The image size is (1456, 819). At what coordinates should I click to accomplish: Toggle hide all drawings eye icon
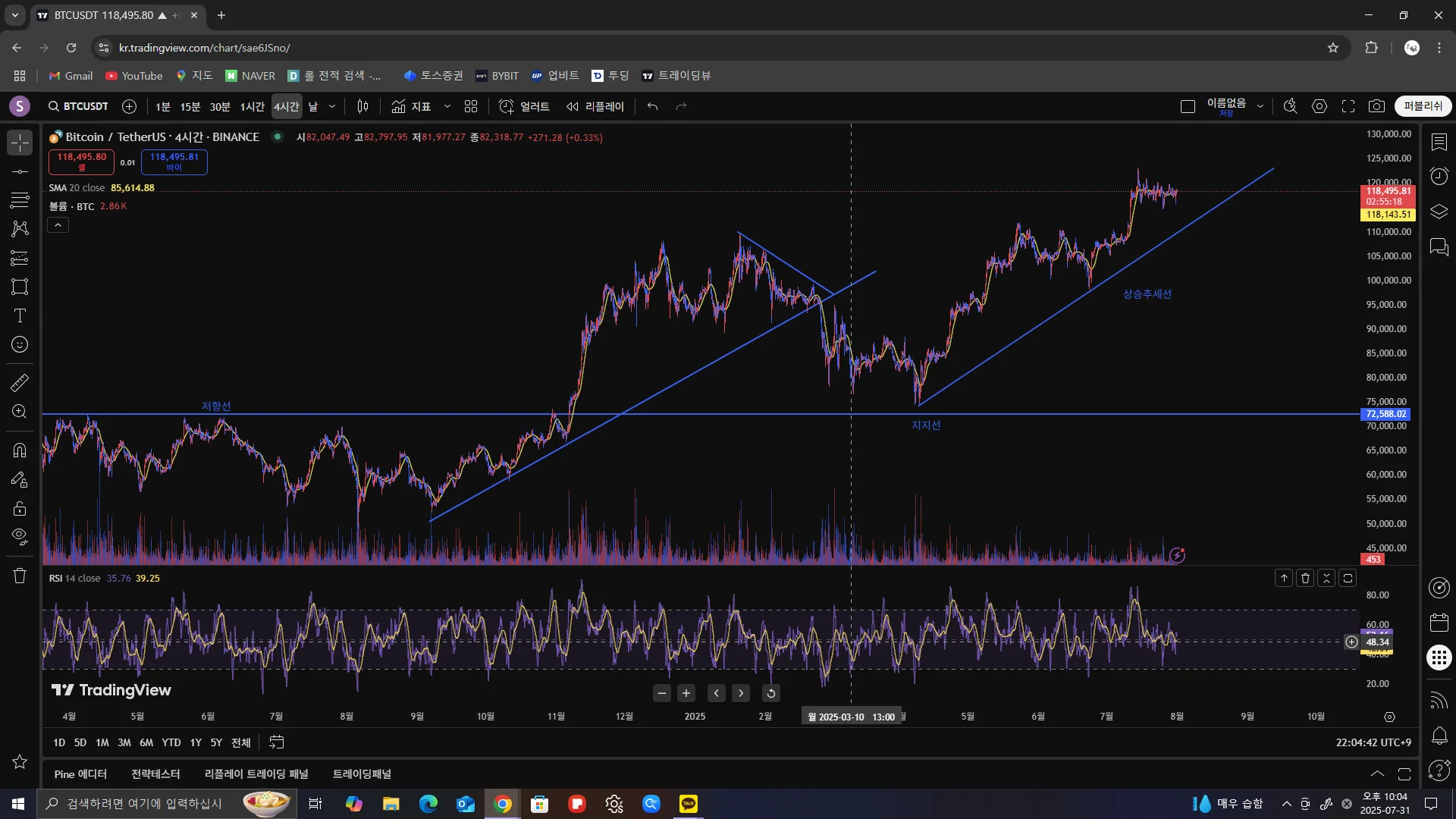(x=20, y=536)
